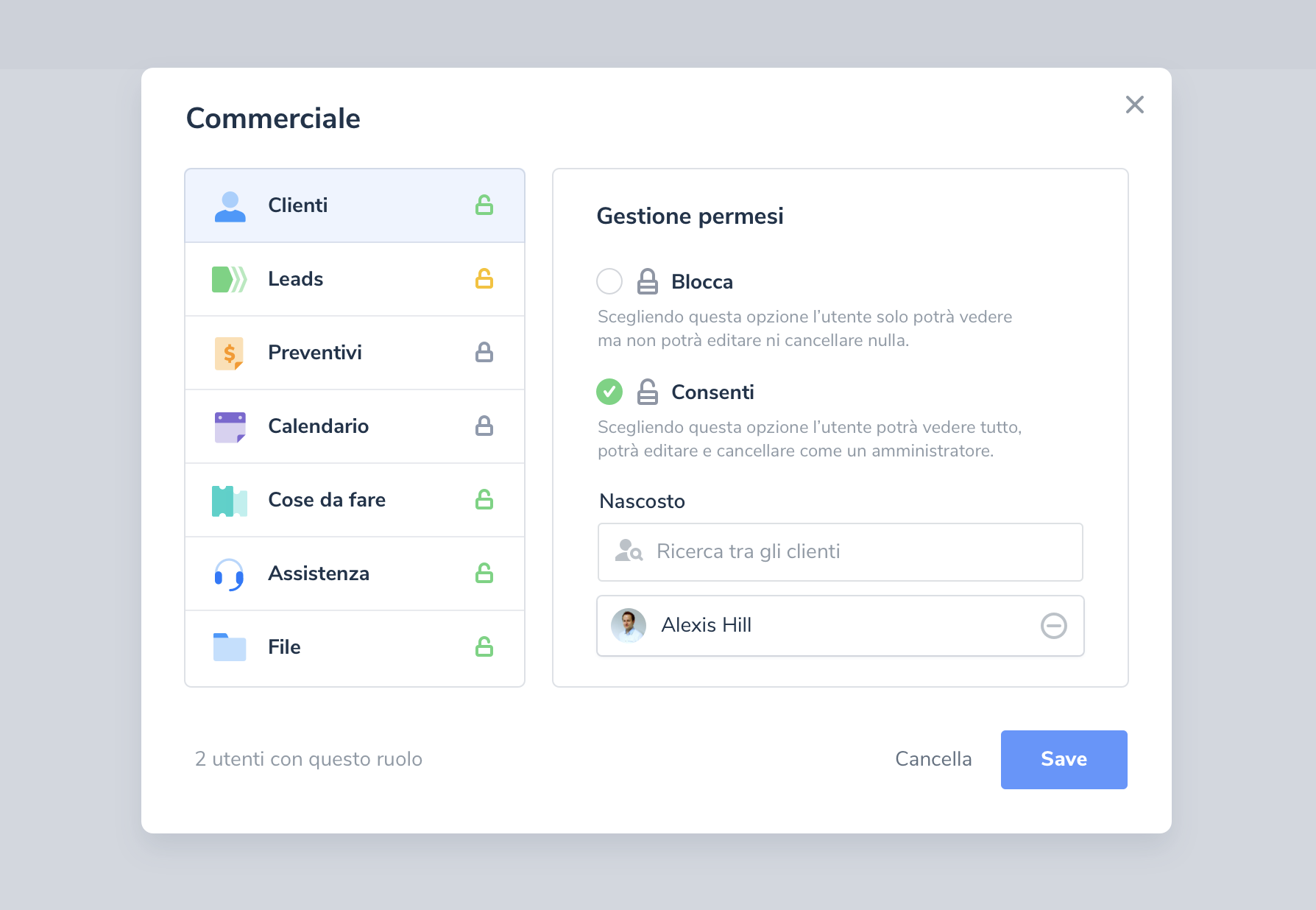1316x910 pixels.
Task: Click the green unlock icon for Assistenza
Action: (x=484, y=574)
